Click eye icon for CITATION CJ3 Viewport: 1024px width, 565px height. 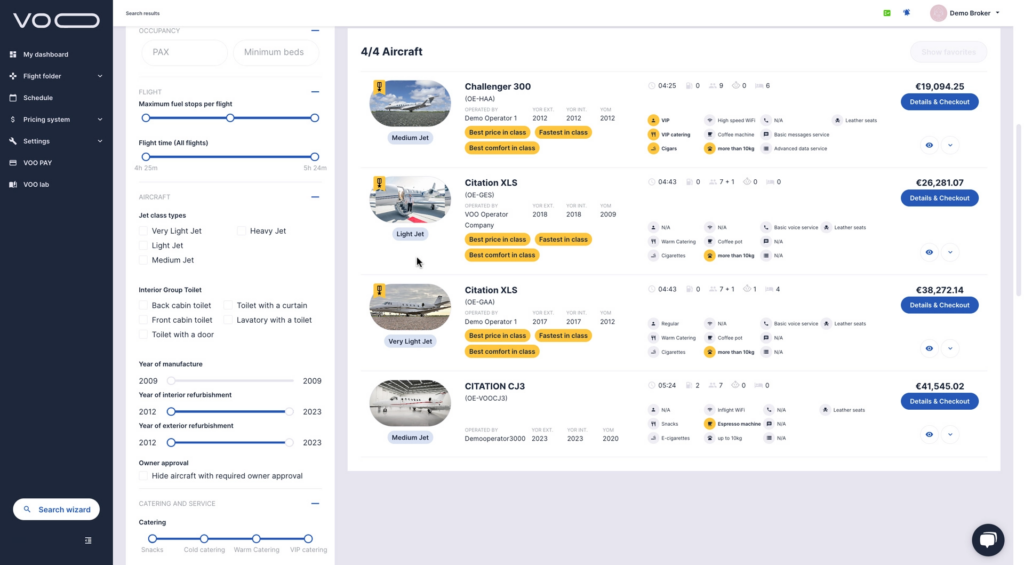pyautogui.click(x=929, y=434)
